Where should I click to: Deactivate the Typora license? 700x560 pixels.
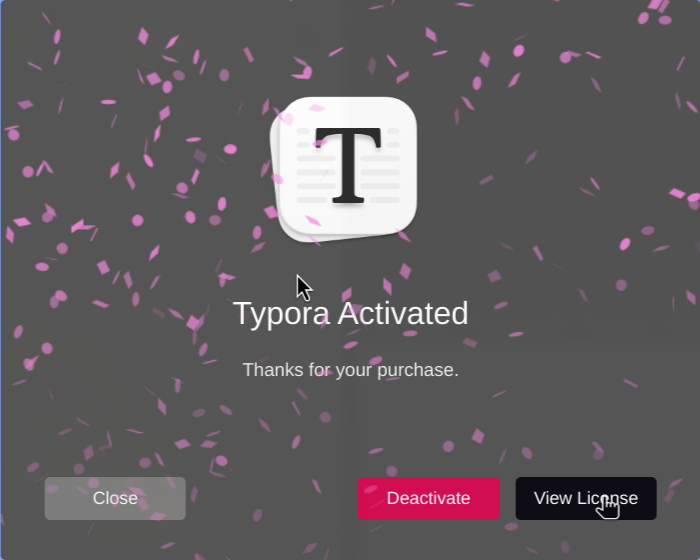[429, 498]
